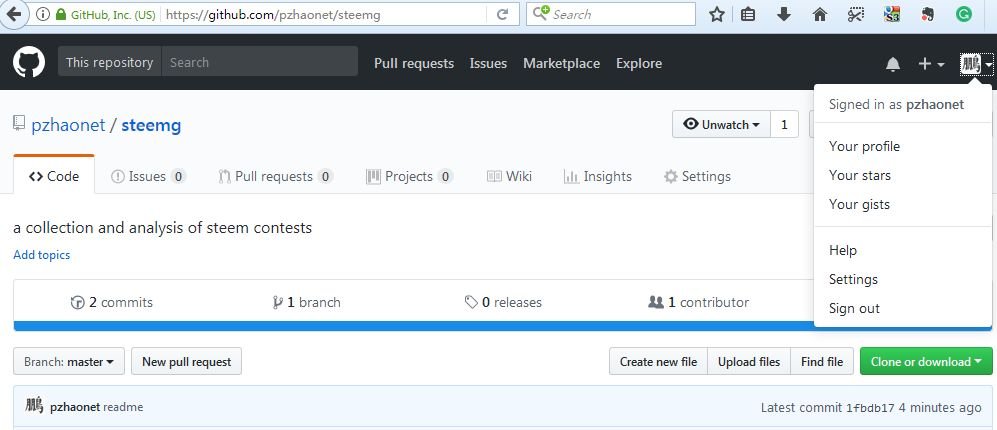Image resolution: width=997 pixels, height=430 pixels.
Task: Click Find file button
Action: (822, 361)
